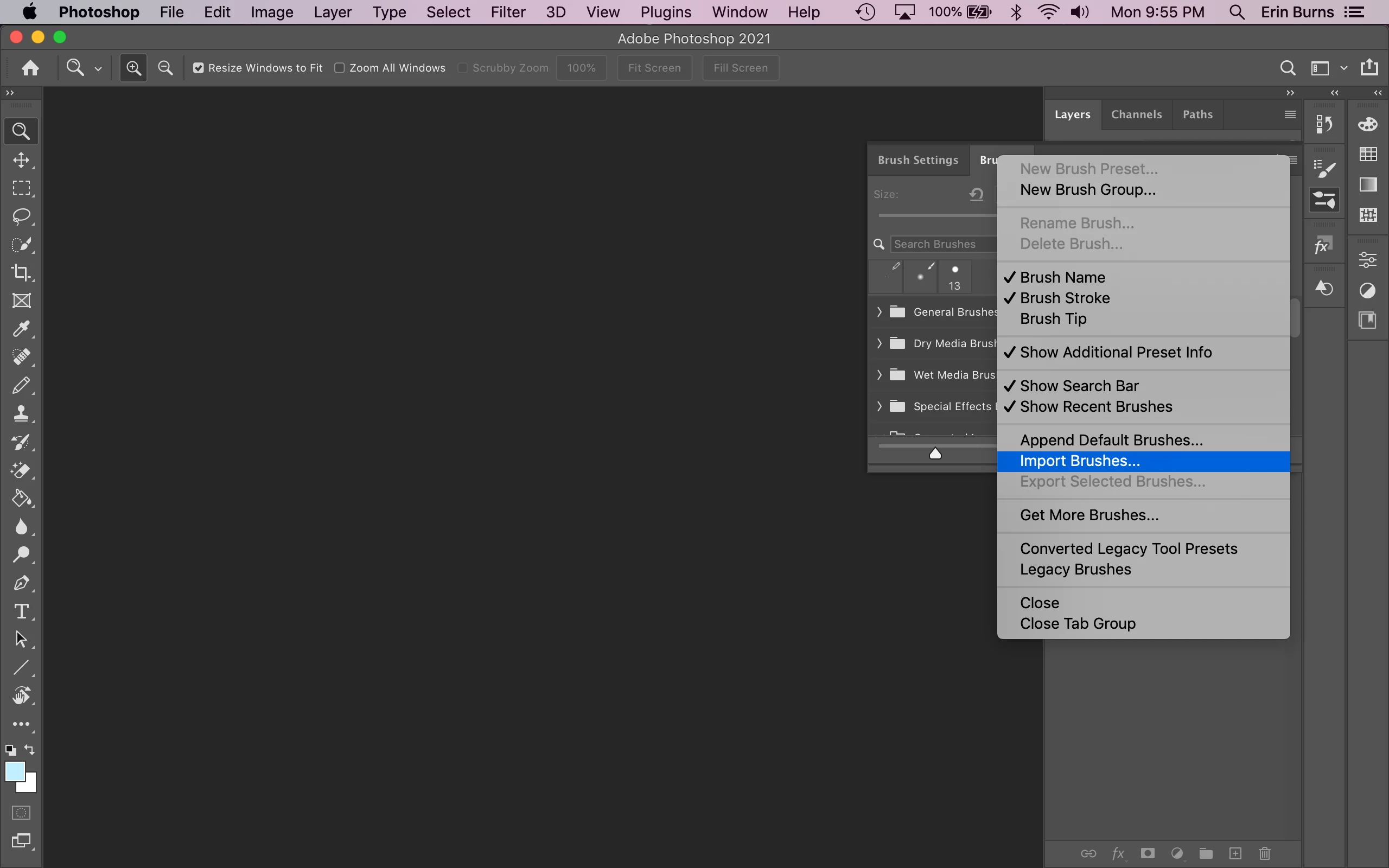Viewport: 1389px width, 868px height.
Task: Select the Lasso tool
Action: tap(21, 216)
